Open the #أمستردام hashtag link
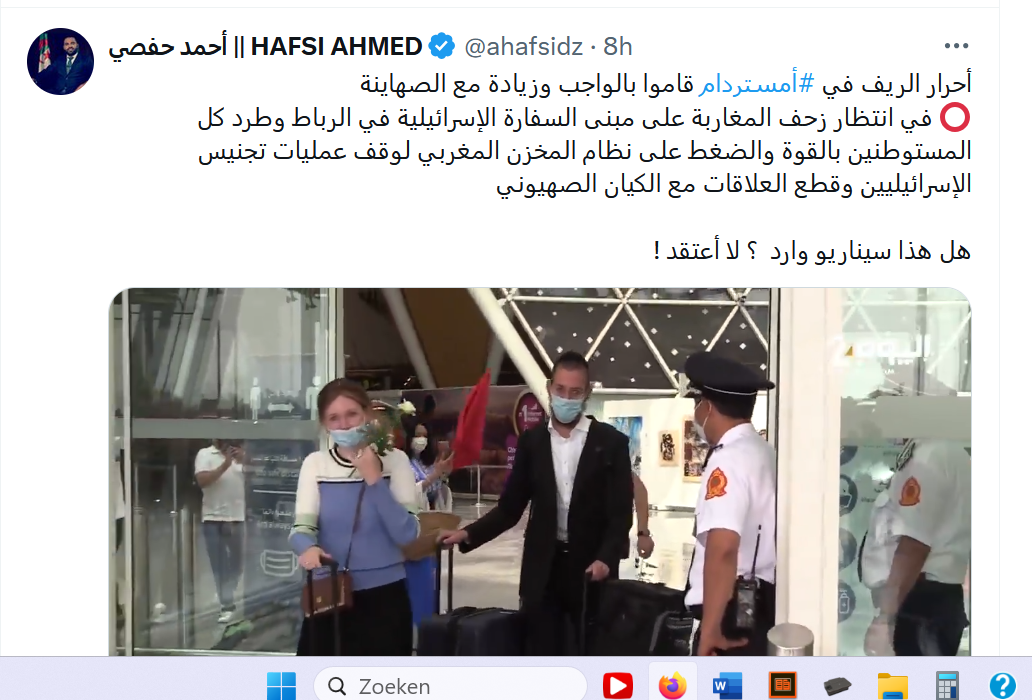This screenshot has height=700, width=1032. pyautogui.click(x=756, y=84)
